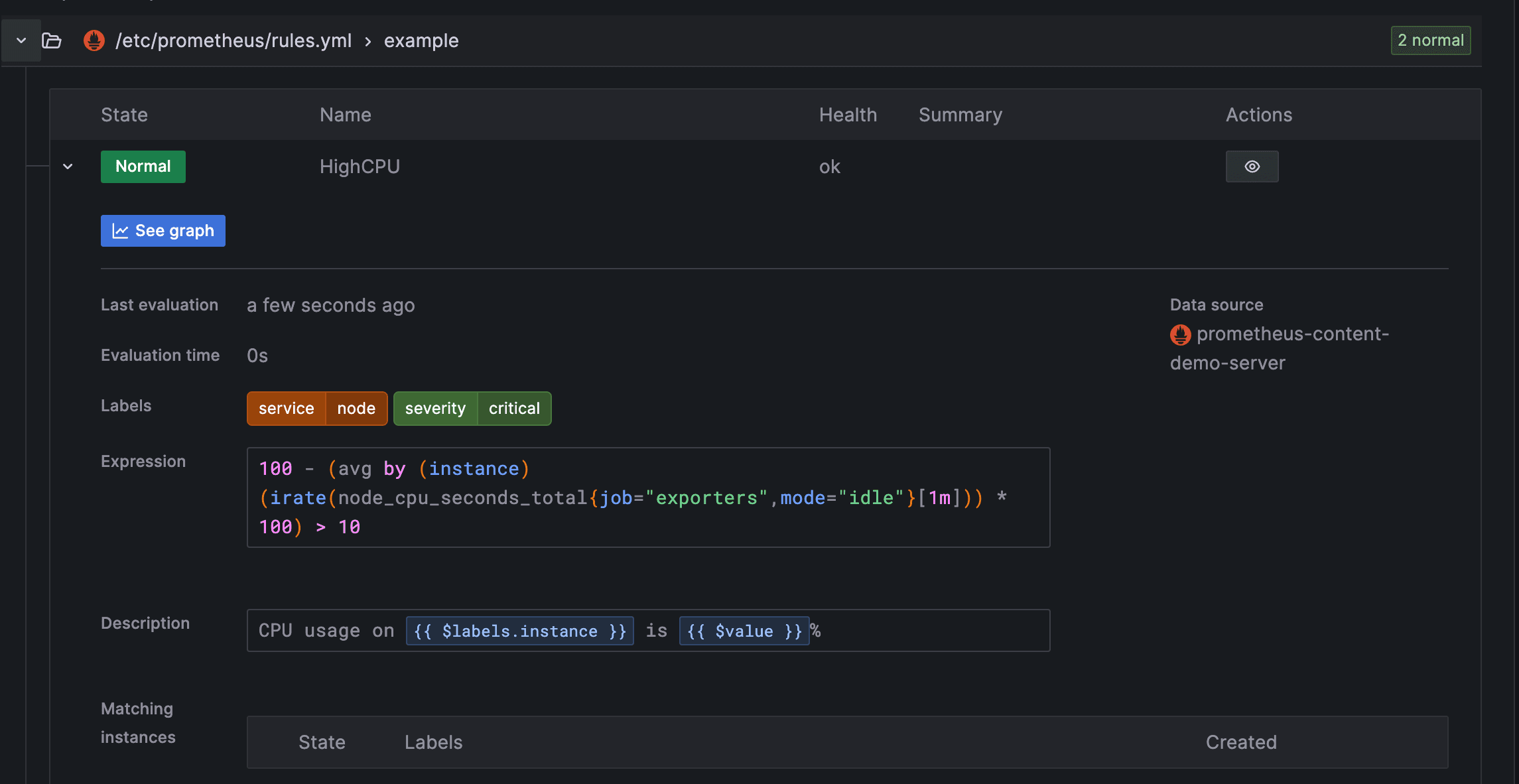The height and width of the screenshot is (784, 1519).
Task: Click the Matching instances Labels header
Action: tap(433, 742)
